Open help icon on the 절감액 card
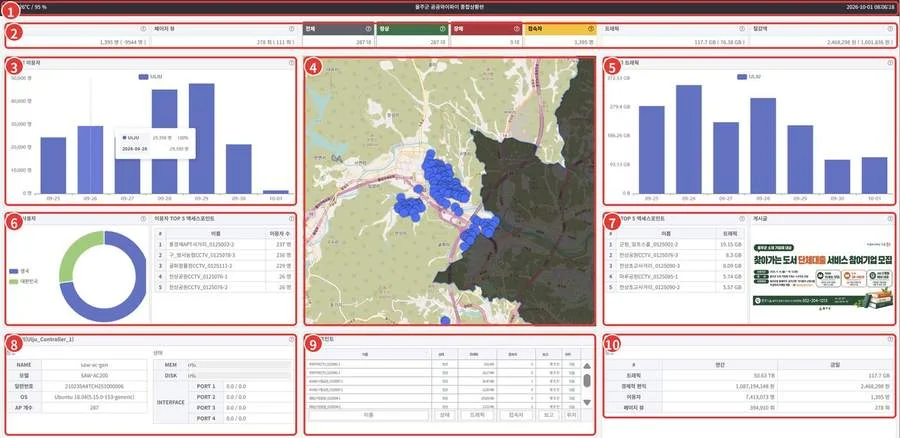The width and height of the screenshot is (900, 438). 889,29
